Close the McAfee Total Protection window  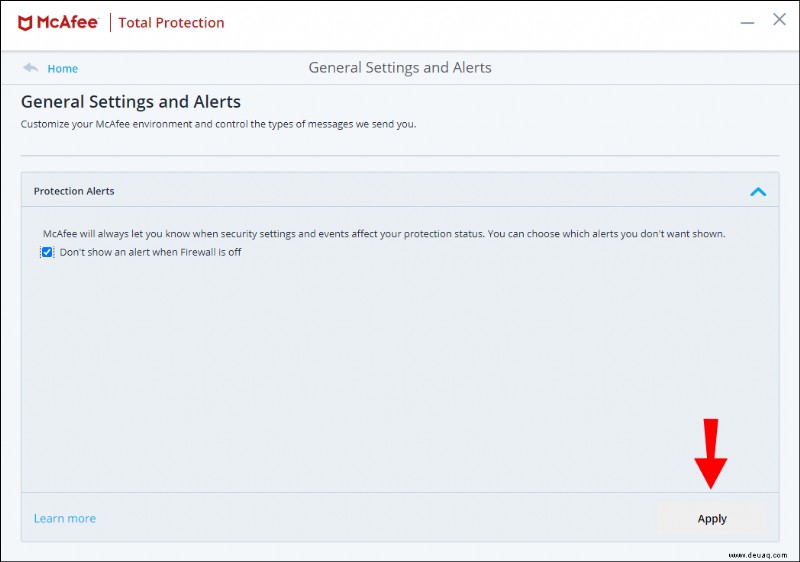pos(779,19)
